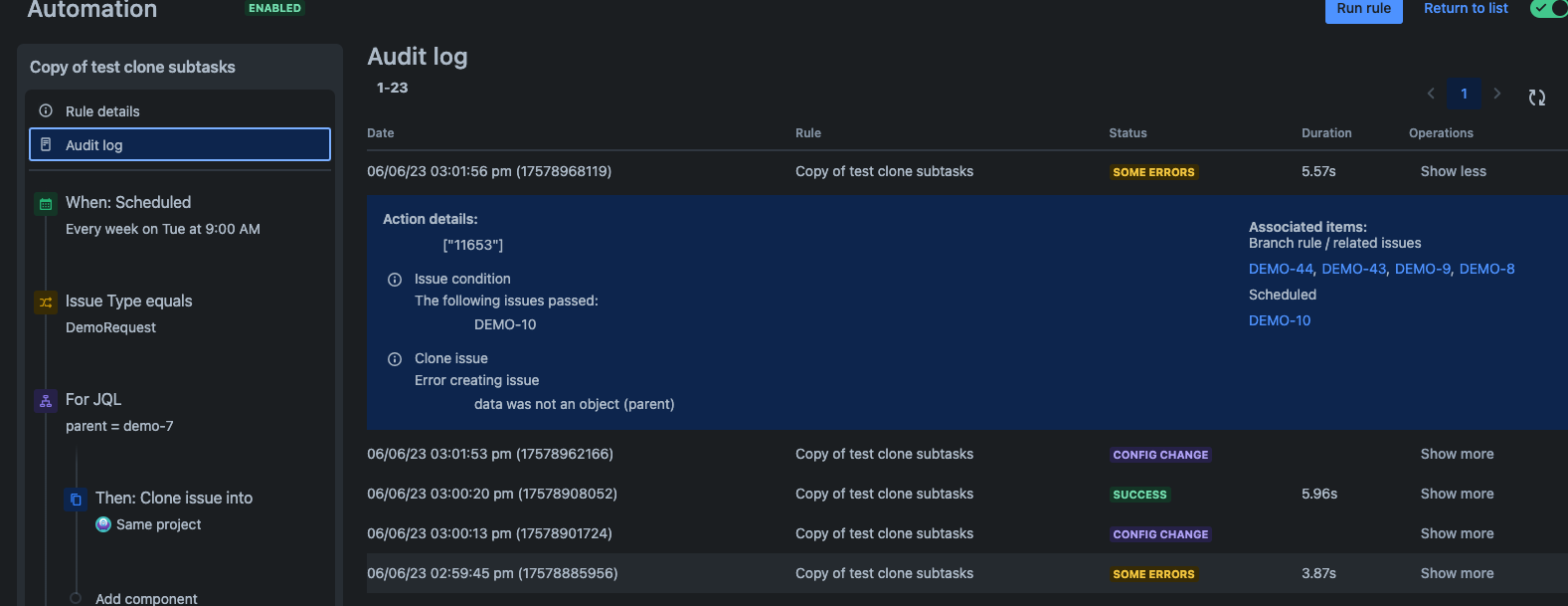Screen dimensions: 1568x606
Task: Refresh the audit log
Action: point(1537,97)
